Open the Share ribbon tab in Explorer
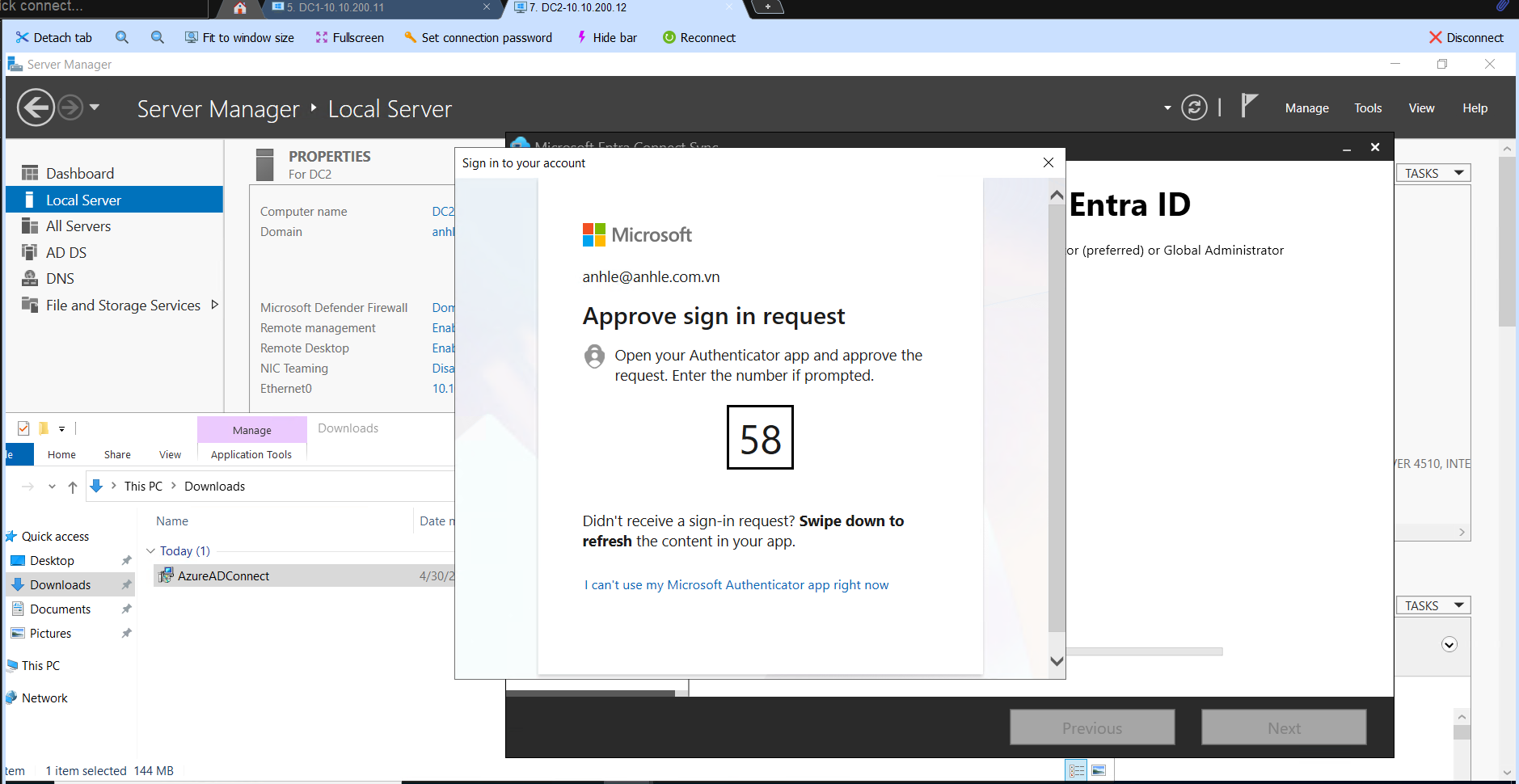This screenshot has height=784, width=1519. 117,455
